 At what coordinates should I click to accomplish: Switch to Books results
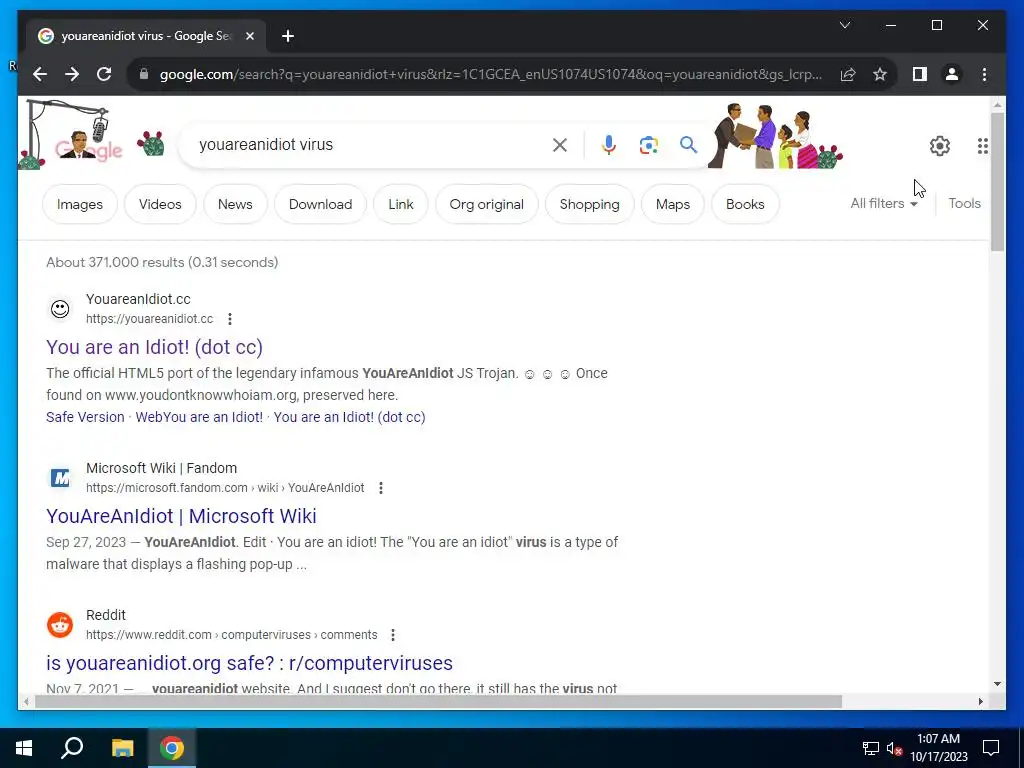point(745,204)
